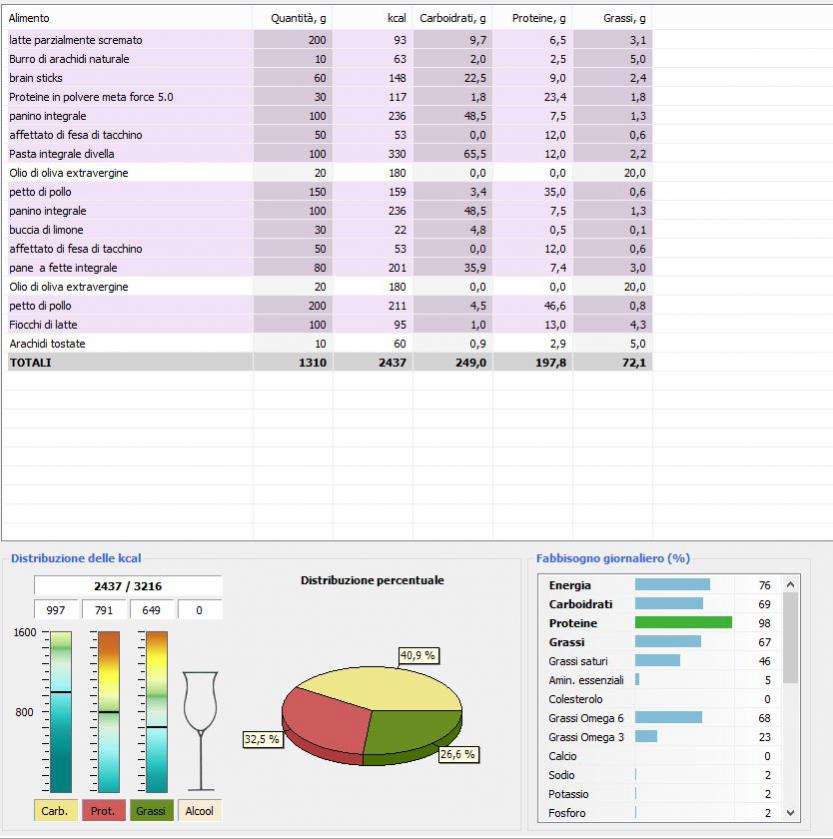Click the kcal column header
The height and width of the screenshot is (839, 833).
click(x=397, y=18)
